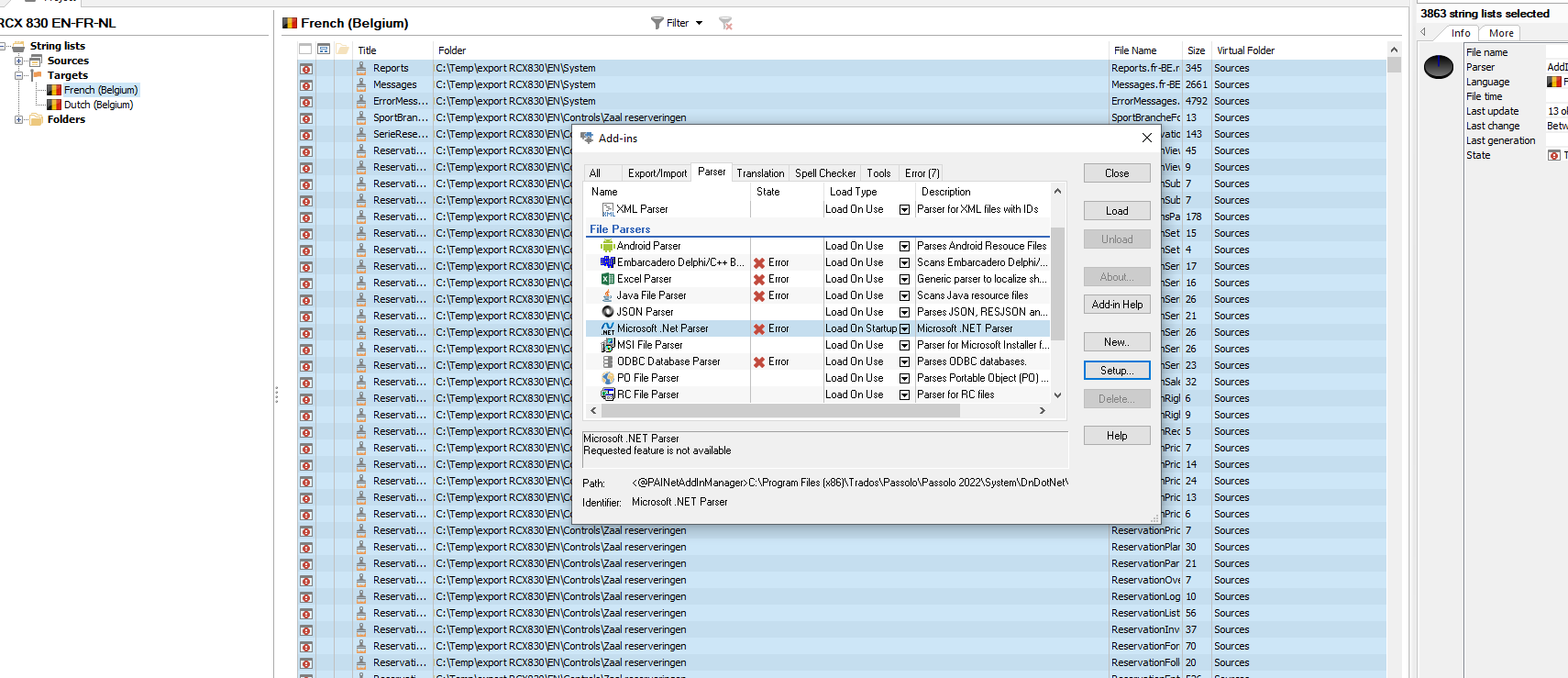Click the Setup... button

1117,371
